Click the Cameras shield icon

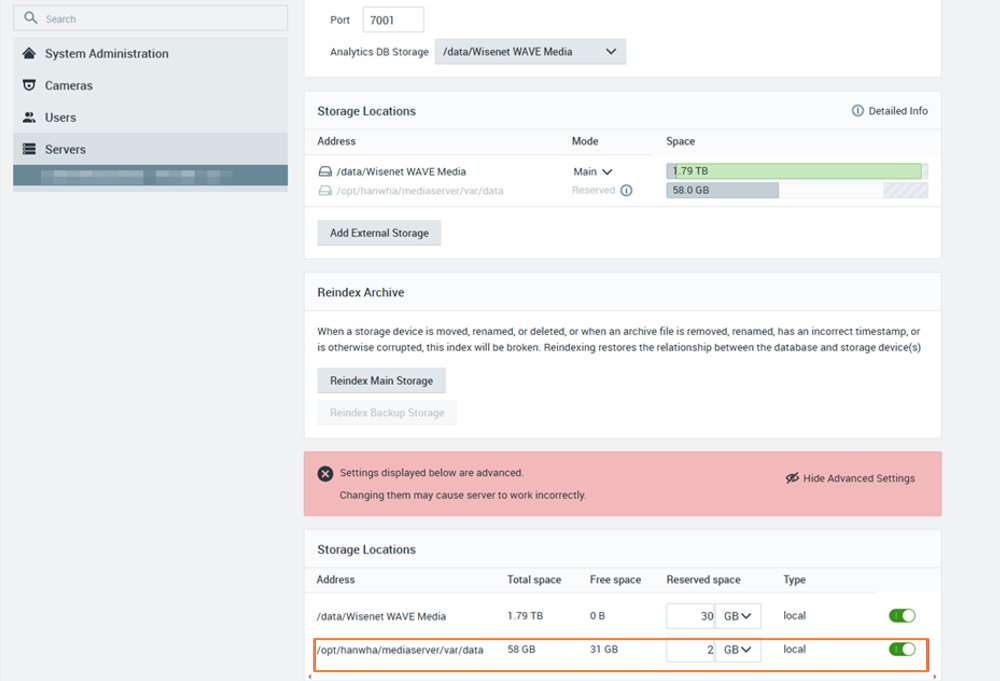[x=29, y=85]
